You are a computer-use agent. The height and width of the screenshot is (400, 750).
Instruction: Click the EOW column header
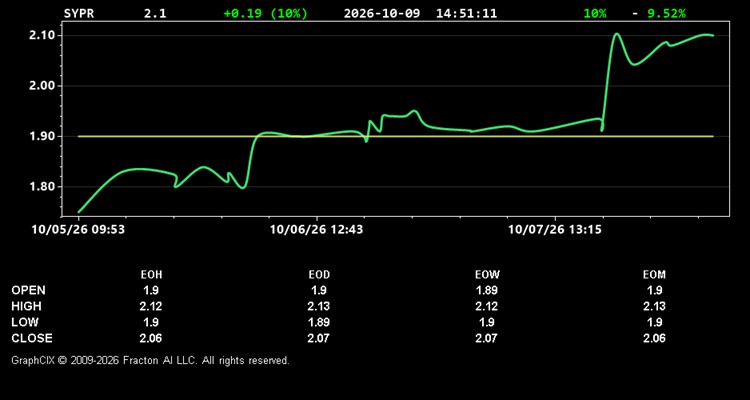click(487, 275)
